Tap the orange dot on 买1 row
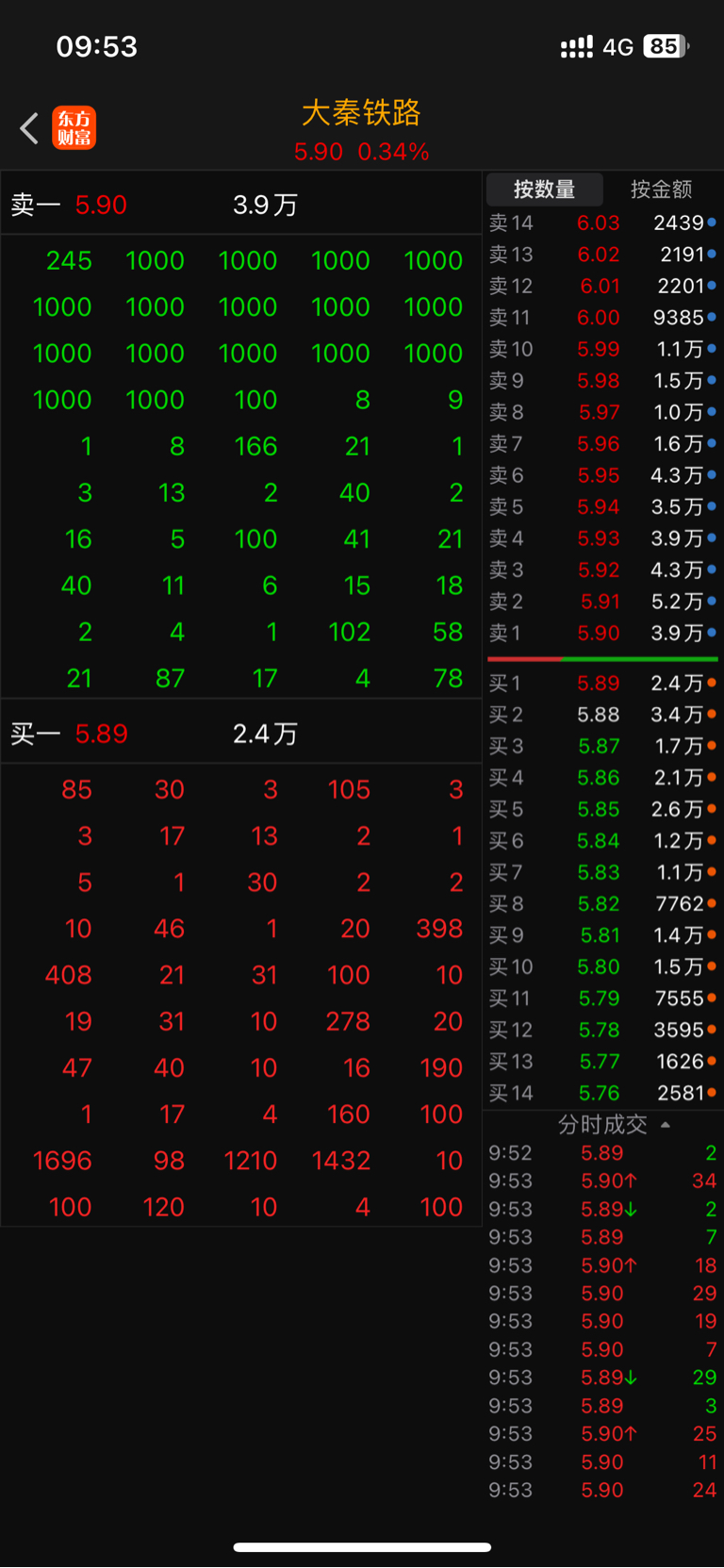 click(712, 683)
